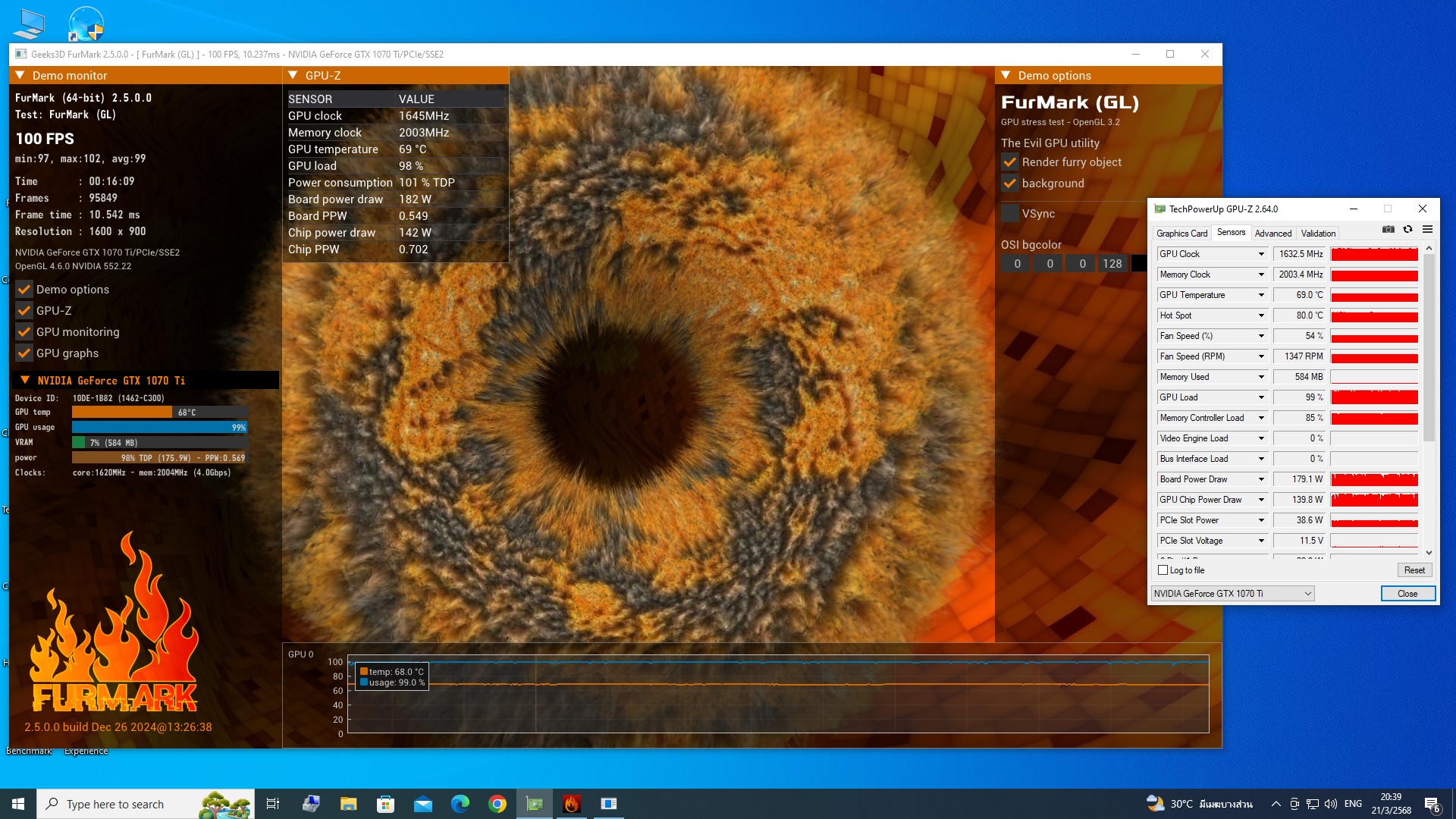Open the PCIe Slot Voltage sensor dropdown
The height and width of the screenshot is (819, 1456).
pyautogui.click(x=1261, y=541)
